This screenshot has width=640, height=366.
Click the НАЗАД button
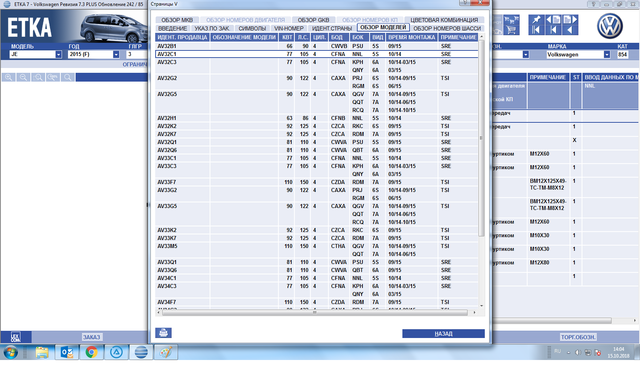[443, 333]
